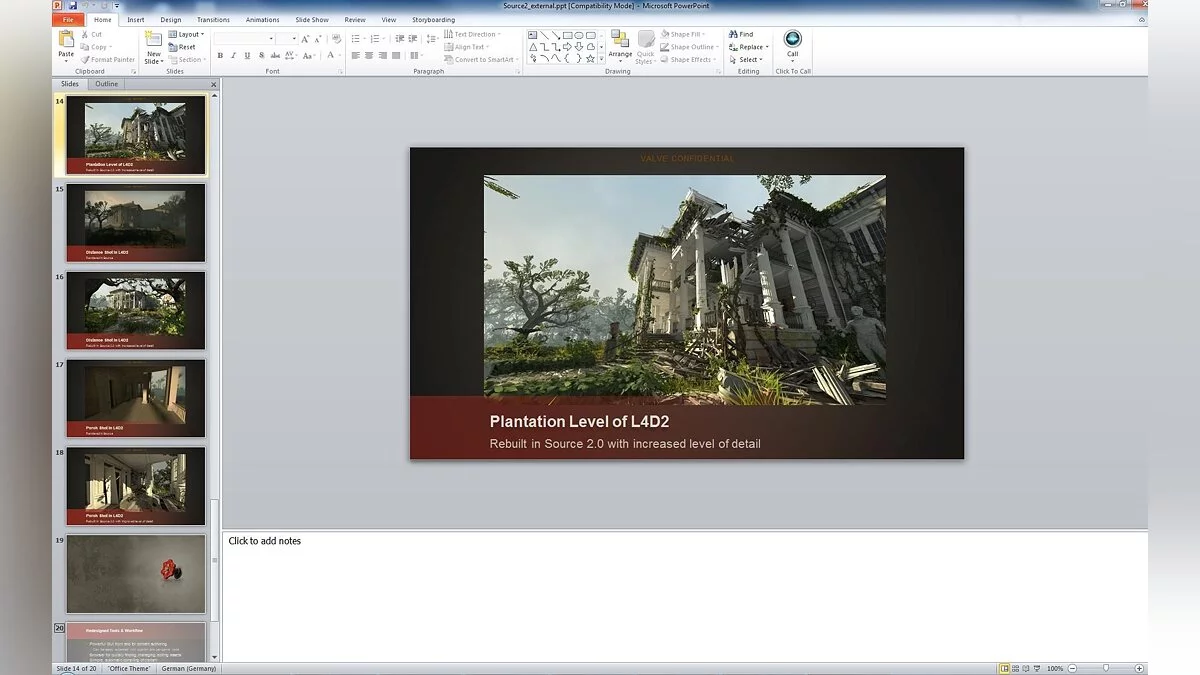Select slide 19 thumbnail with red object

click(136, 574)
